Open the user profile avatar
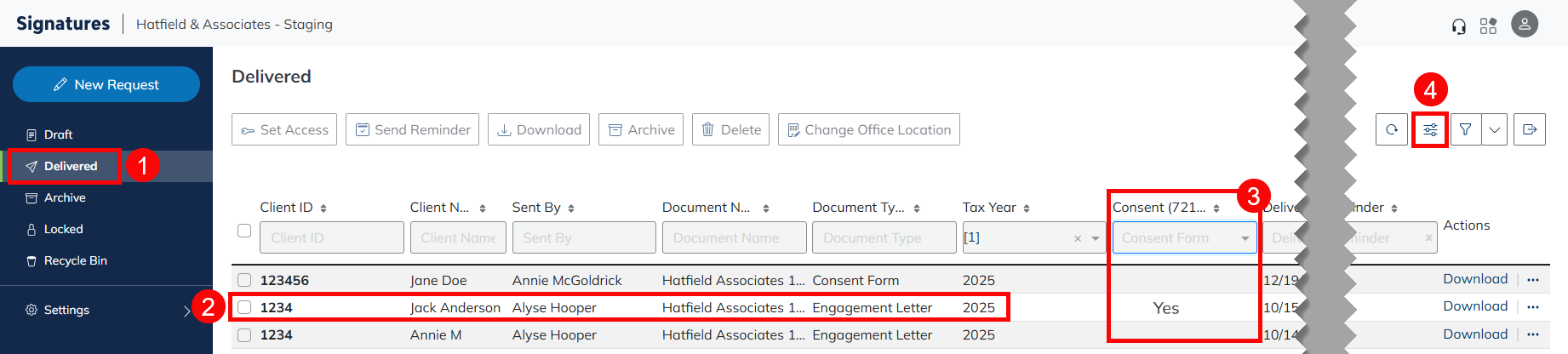The width and height of the screenshot is (1568, 354). (1524, 25)
